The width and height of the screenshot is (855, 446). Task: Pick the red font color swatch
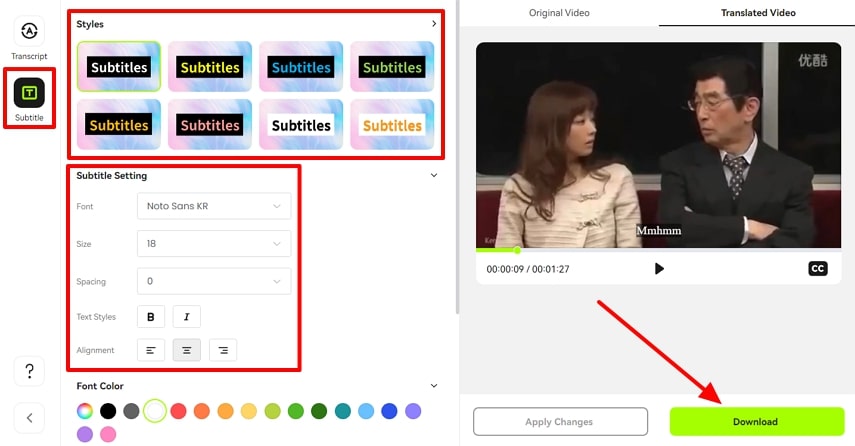[x=179, y=410]
